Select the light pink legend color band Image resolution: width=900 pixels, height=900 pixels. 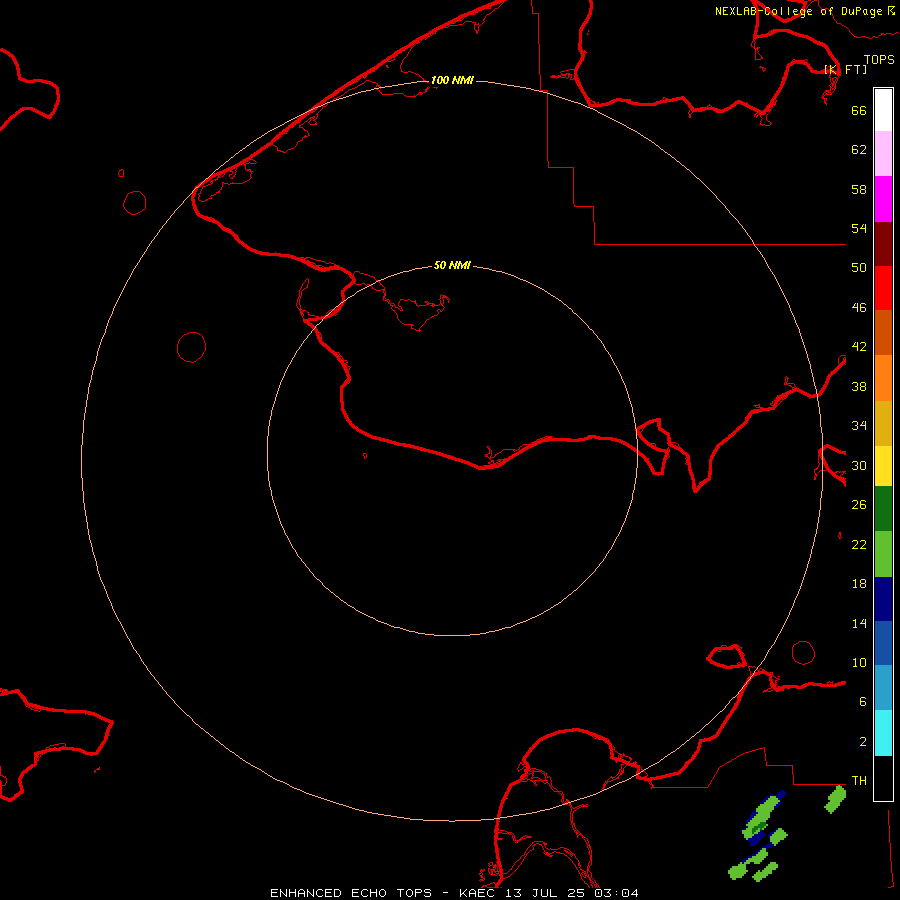[883, 154]
